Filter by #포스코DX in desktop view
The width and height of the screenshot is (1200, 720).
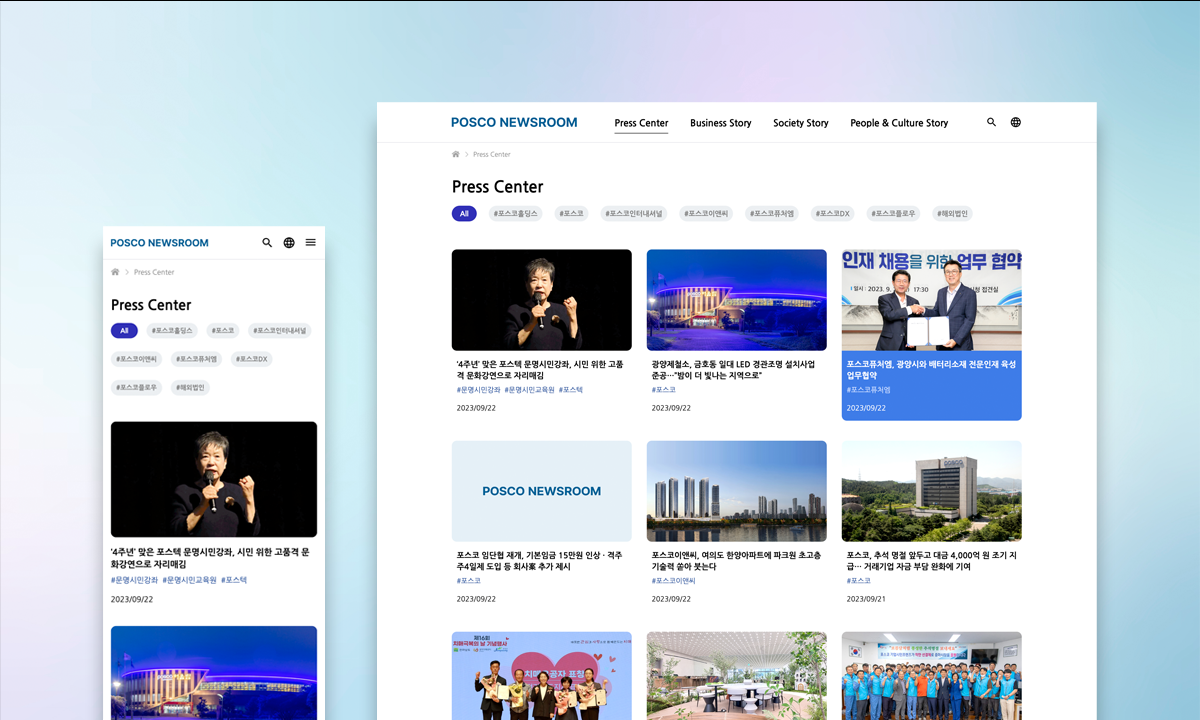832,214
